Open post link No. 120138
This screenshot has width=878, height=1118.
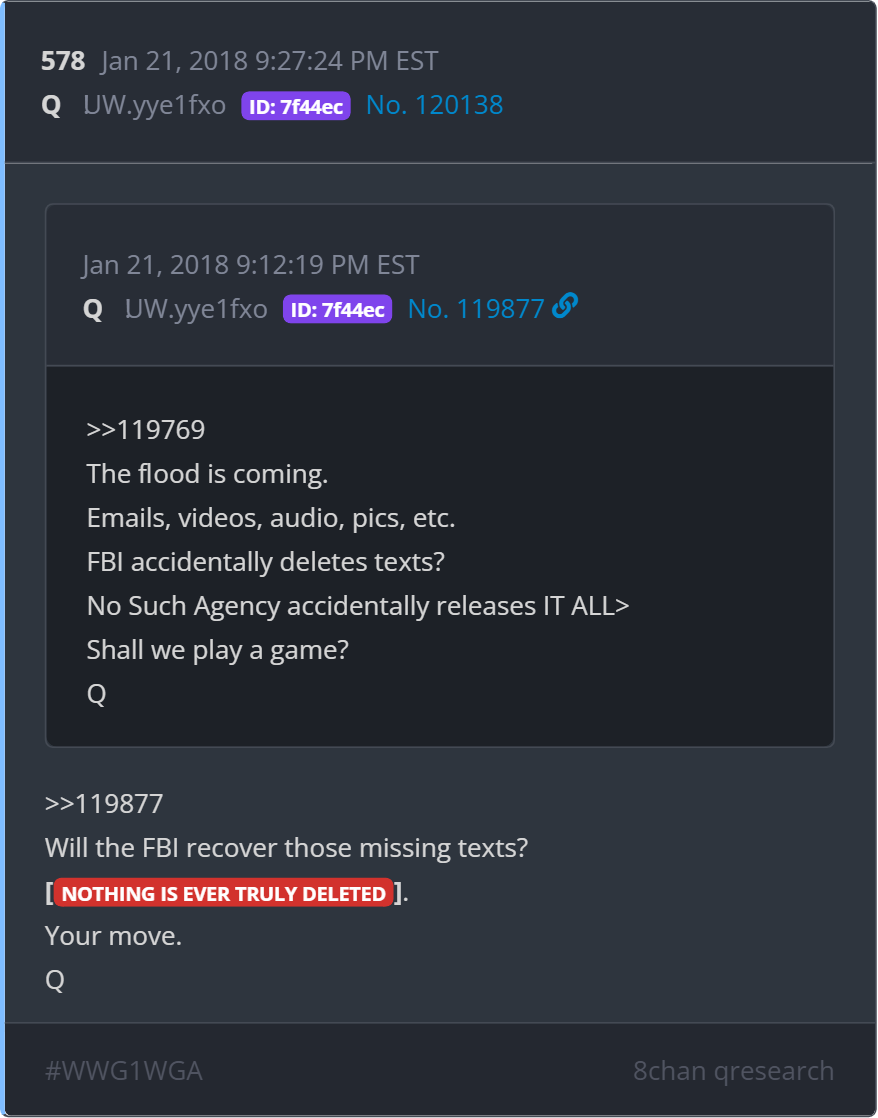point(434,105)
